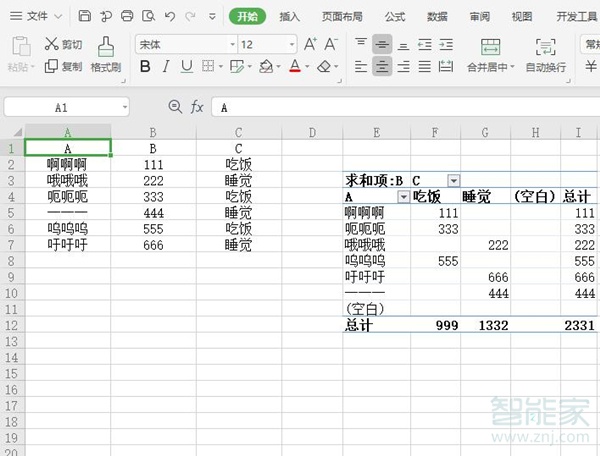Viewport: 600px width, 456px height.
Task: Align text to top
Action: [360, 42]
